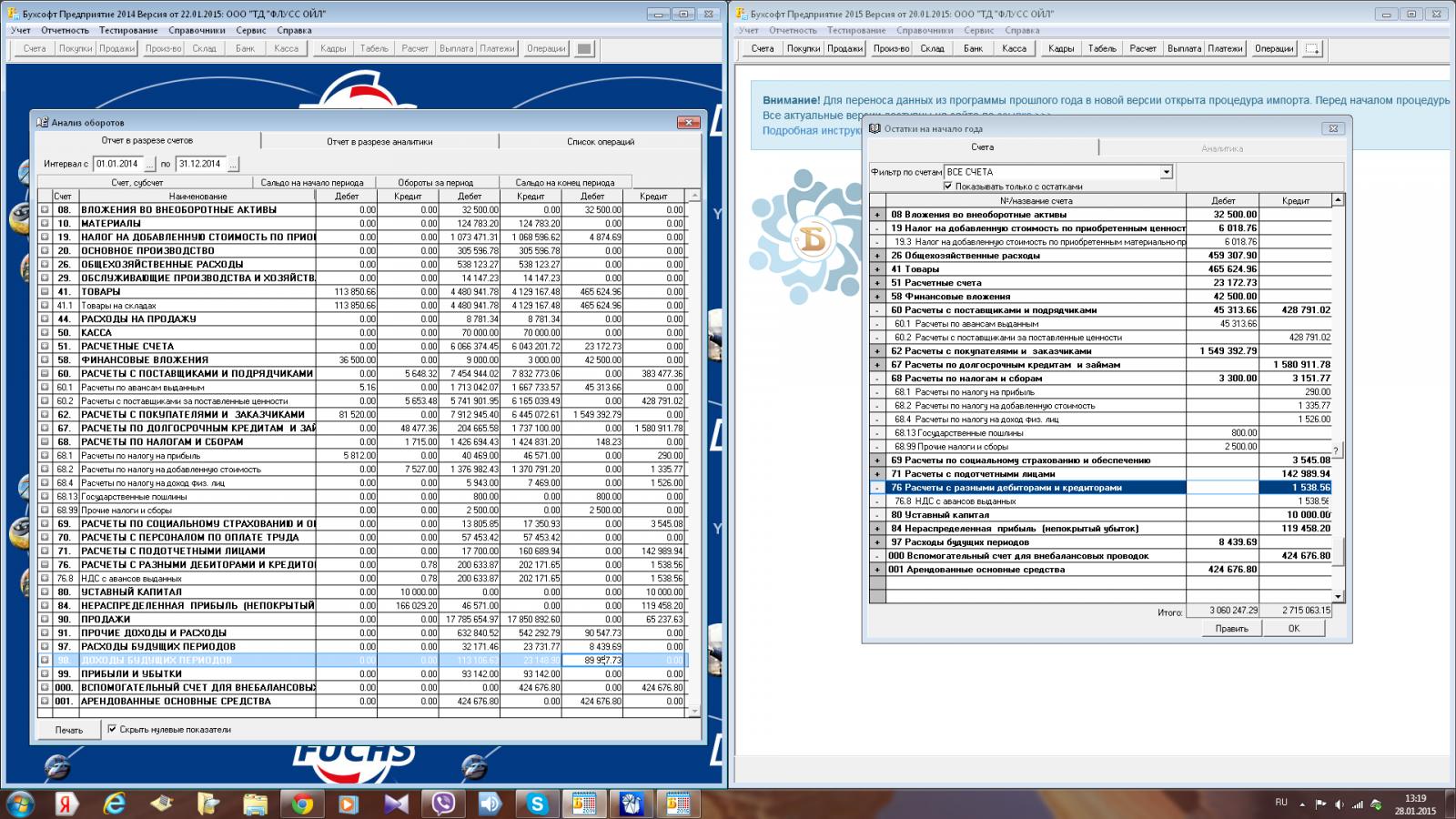This screenshot has width=1456, height=819.
Task: Open the Visual Studio taskbar icon
Action: point(396,804)
